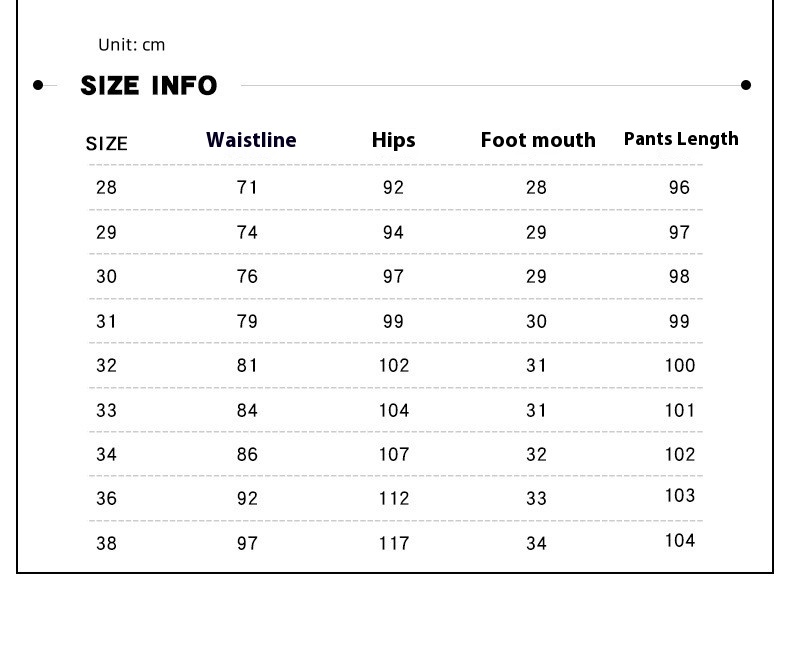Click waistline value 79
Image resolution: width=790 pixels, height=648 pixels.
pyautogui.click(x=247, y=321)
